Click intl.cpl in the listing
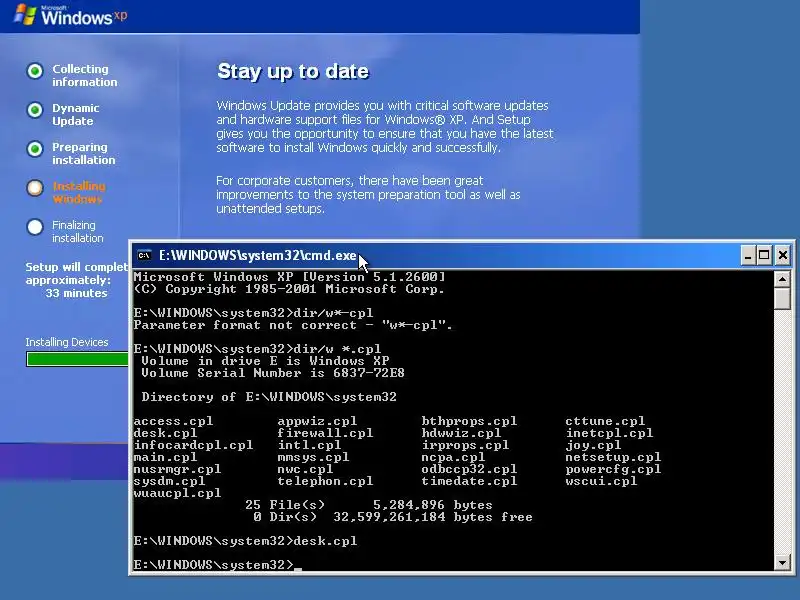Image resolution: width=800 pixels, height=600 pixels. pyautogui.click(x=309, y=445)
